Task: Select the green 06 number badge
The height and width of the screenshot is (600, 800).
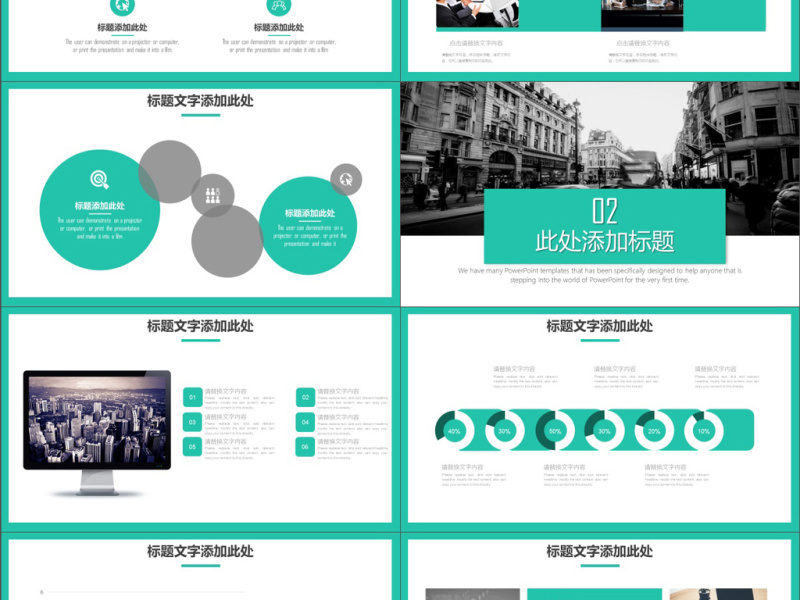Action: pos(305,447)
